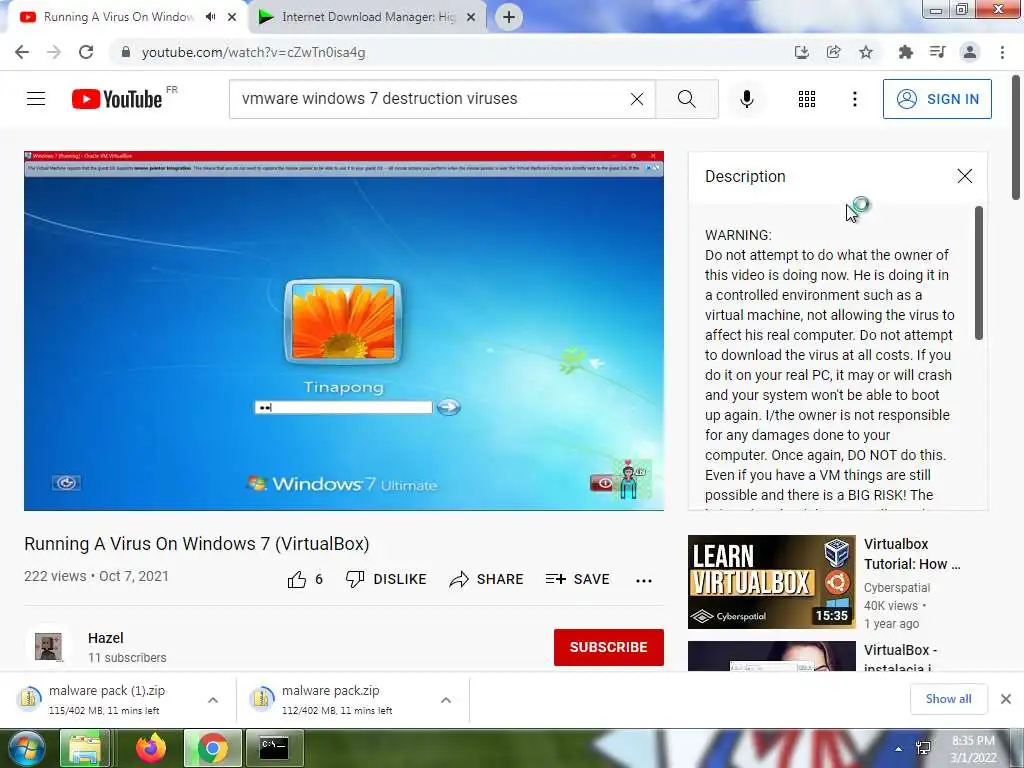Open the YouTube hamburger guide menu
This screenshot has height=768, width=1024.
click(x=36, y=99)
